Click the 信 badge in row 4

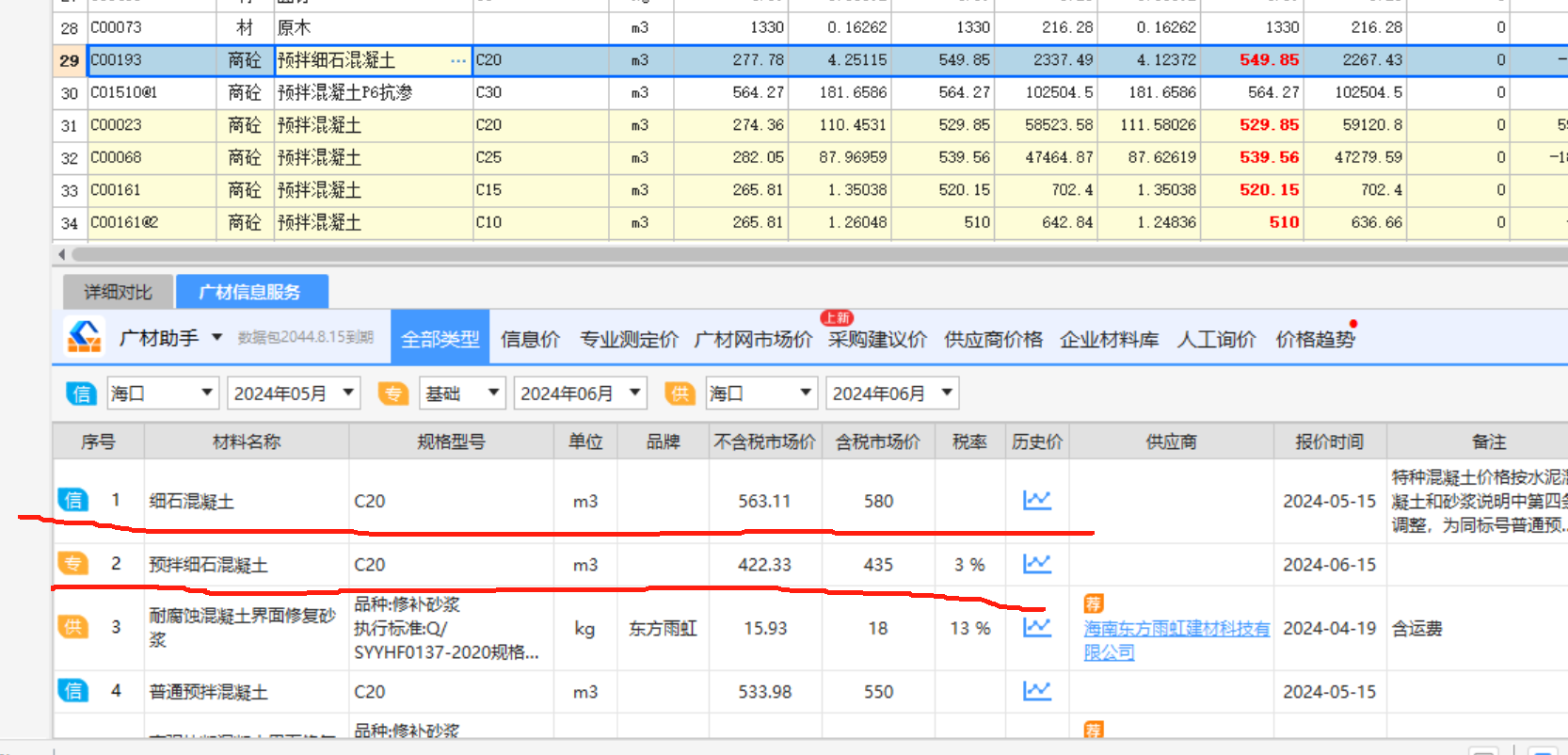72,690
